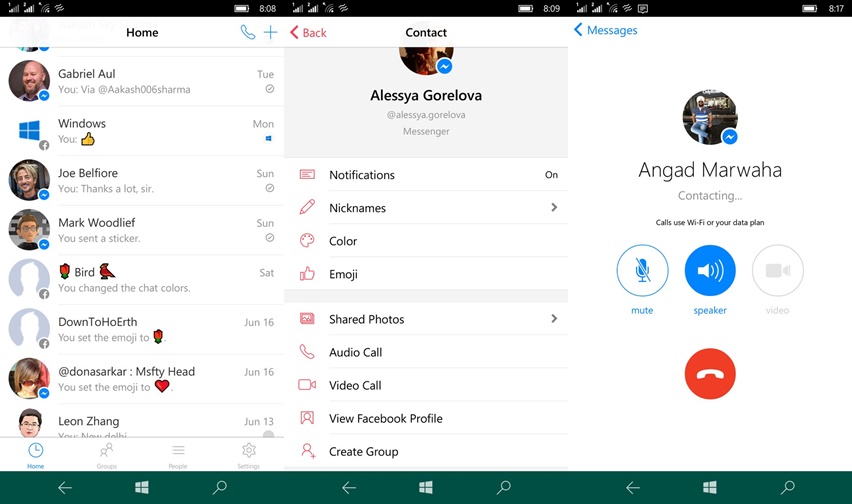Open Gabriel Aul's profile picture
The width and height of the screenshot is (852, 504).
tap(29, 80)
